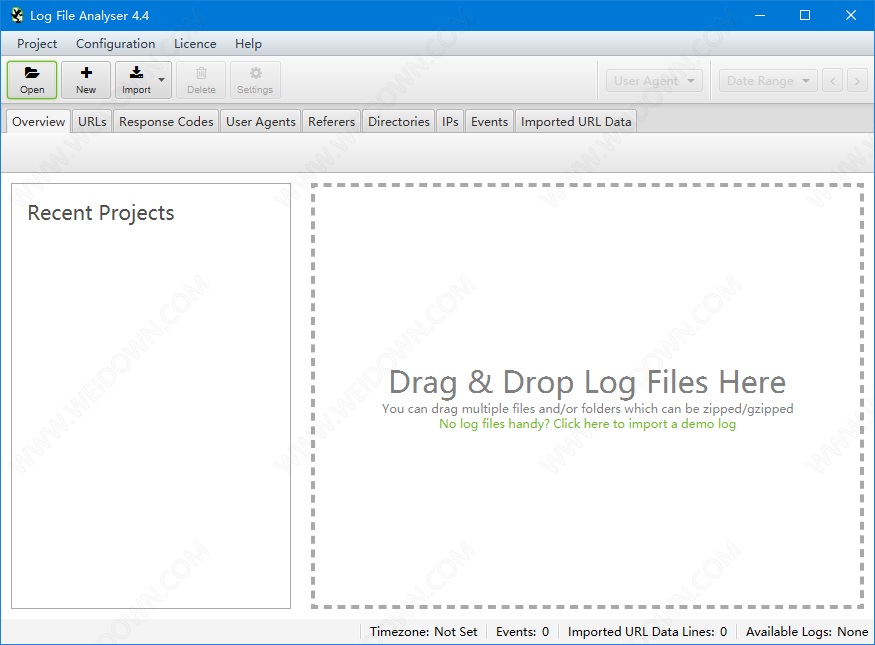The height and width of the screenshot is (645, 875).
Task: Click the import a demo log link
Action: (x=587, y=424)
